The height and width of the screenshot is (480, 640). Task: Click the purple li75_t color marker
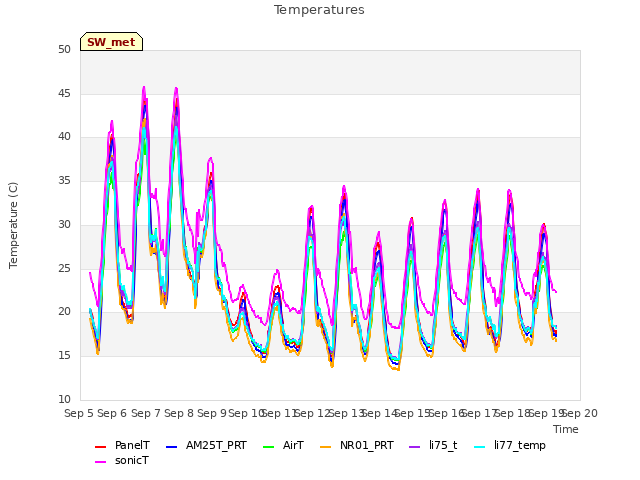tap(415, 447)
